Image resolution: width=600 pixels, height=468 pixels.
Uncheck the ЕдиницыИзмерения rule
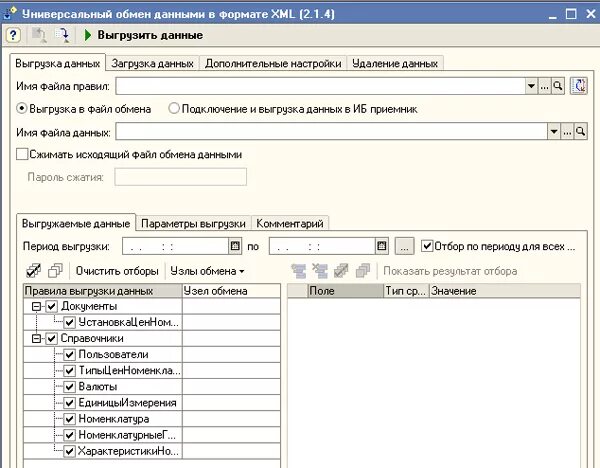pos(69,403)
